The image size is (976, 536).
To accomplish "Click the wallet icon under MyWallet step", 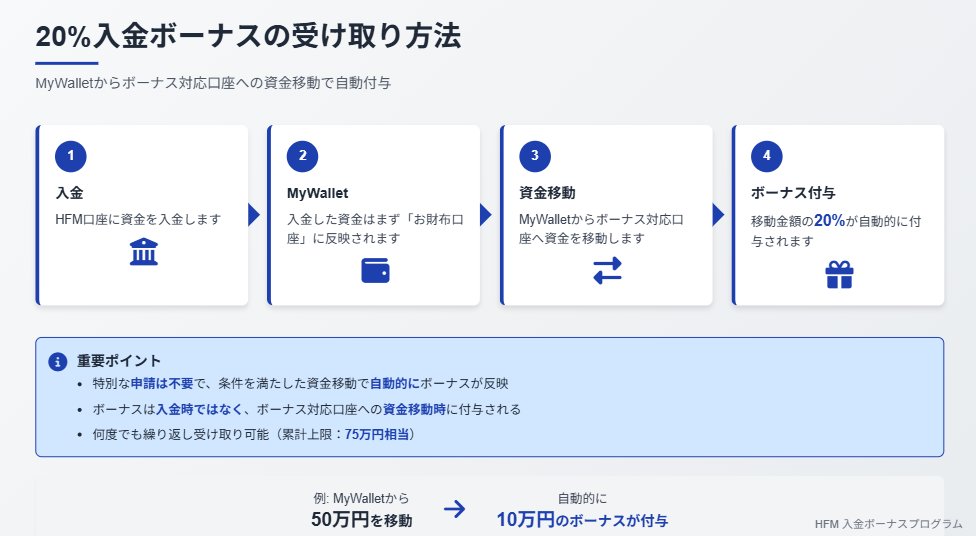I will (375, 271).
